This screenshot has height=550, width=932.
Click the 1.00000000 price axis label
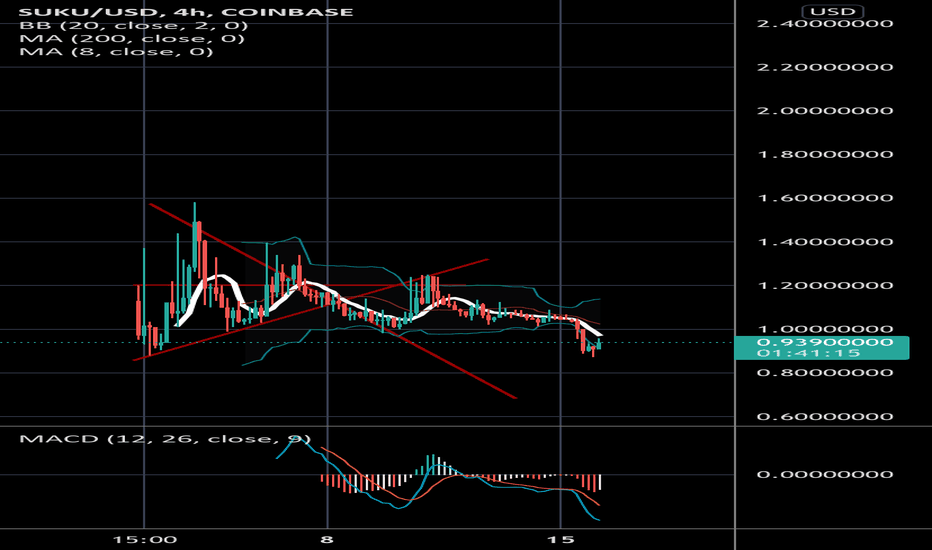point(825,329)
